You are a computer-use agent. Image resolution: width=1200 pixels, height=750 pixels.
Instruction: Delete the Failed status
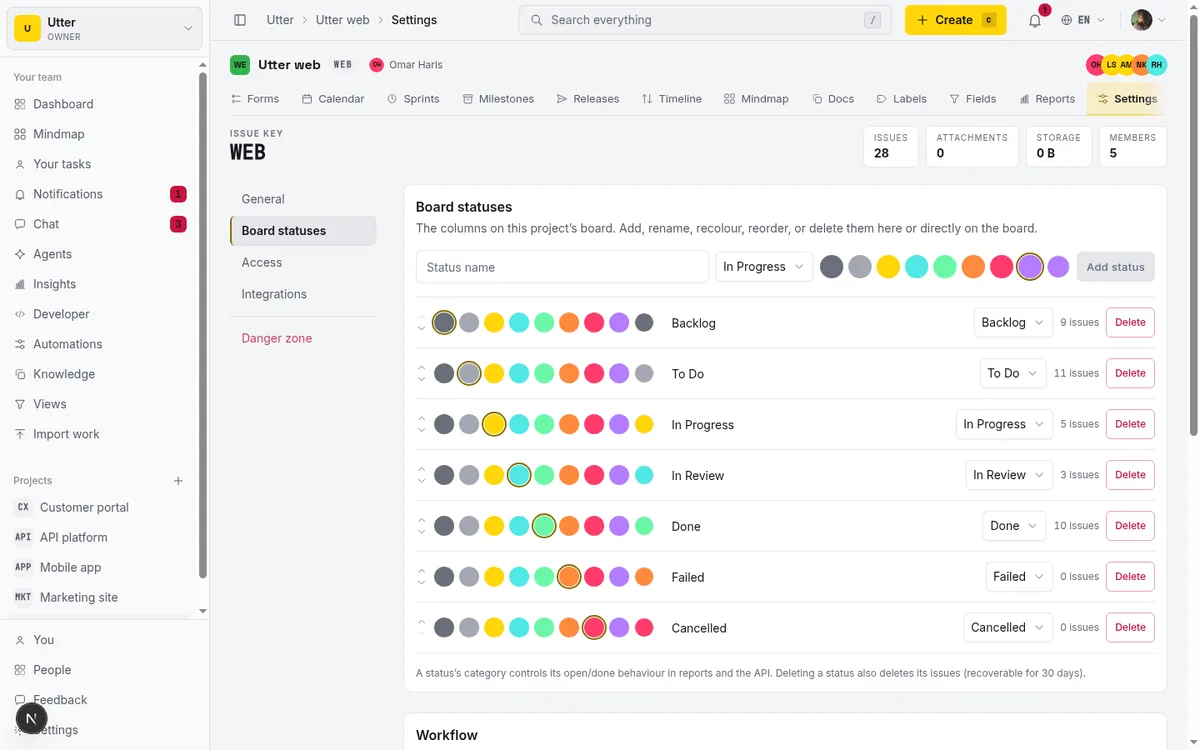coord(1130,577)
